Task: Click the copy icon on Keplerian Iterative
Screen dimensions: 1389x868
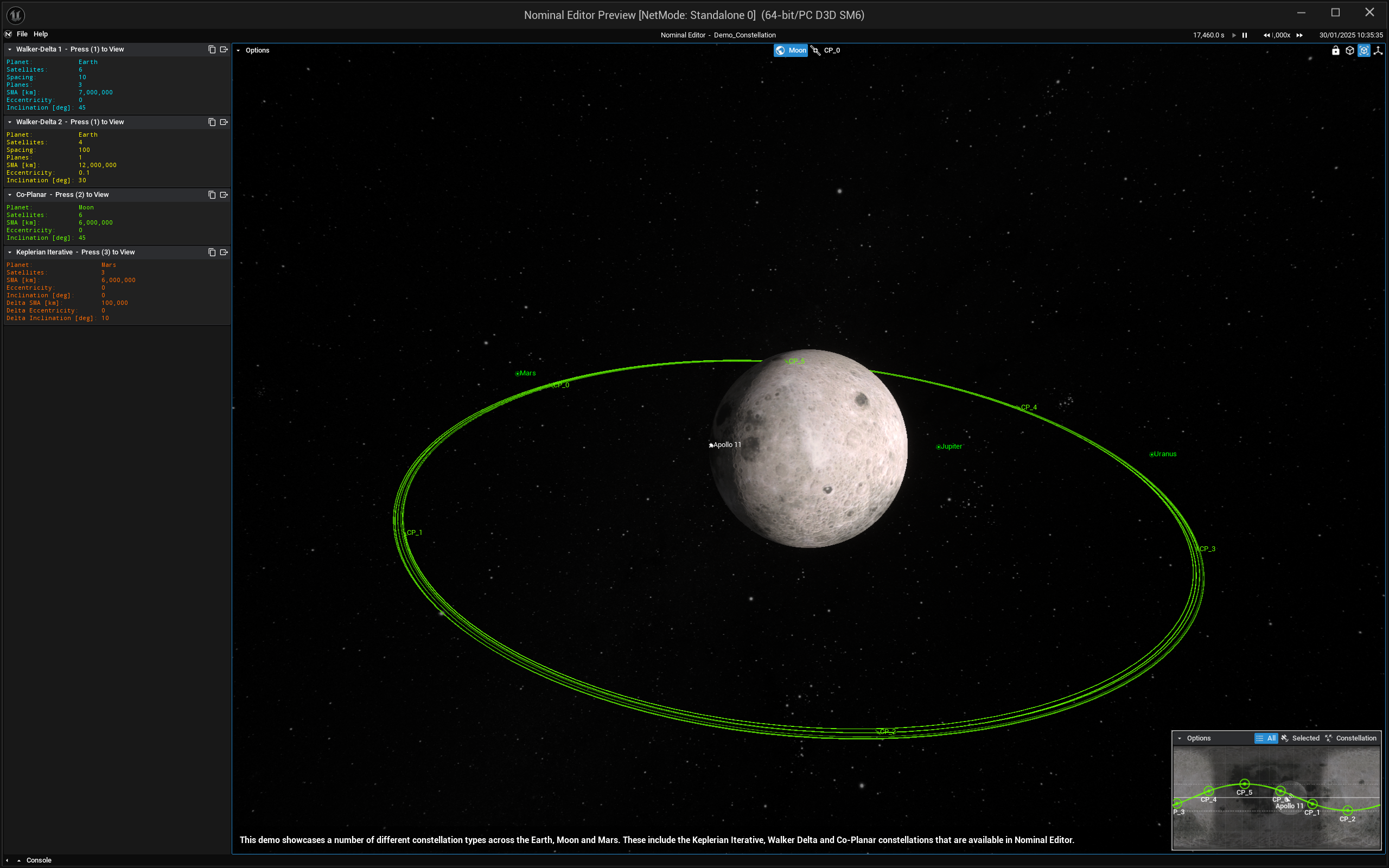Action: 212,252
